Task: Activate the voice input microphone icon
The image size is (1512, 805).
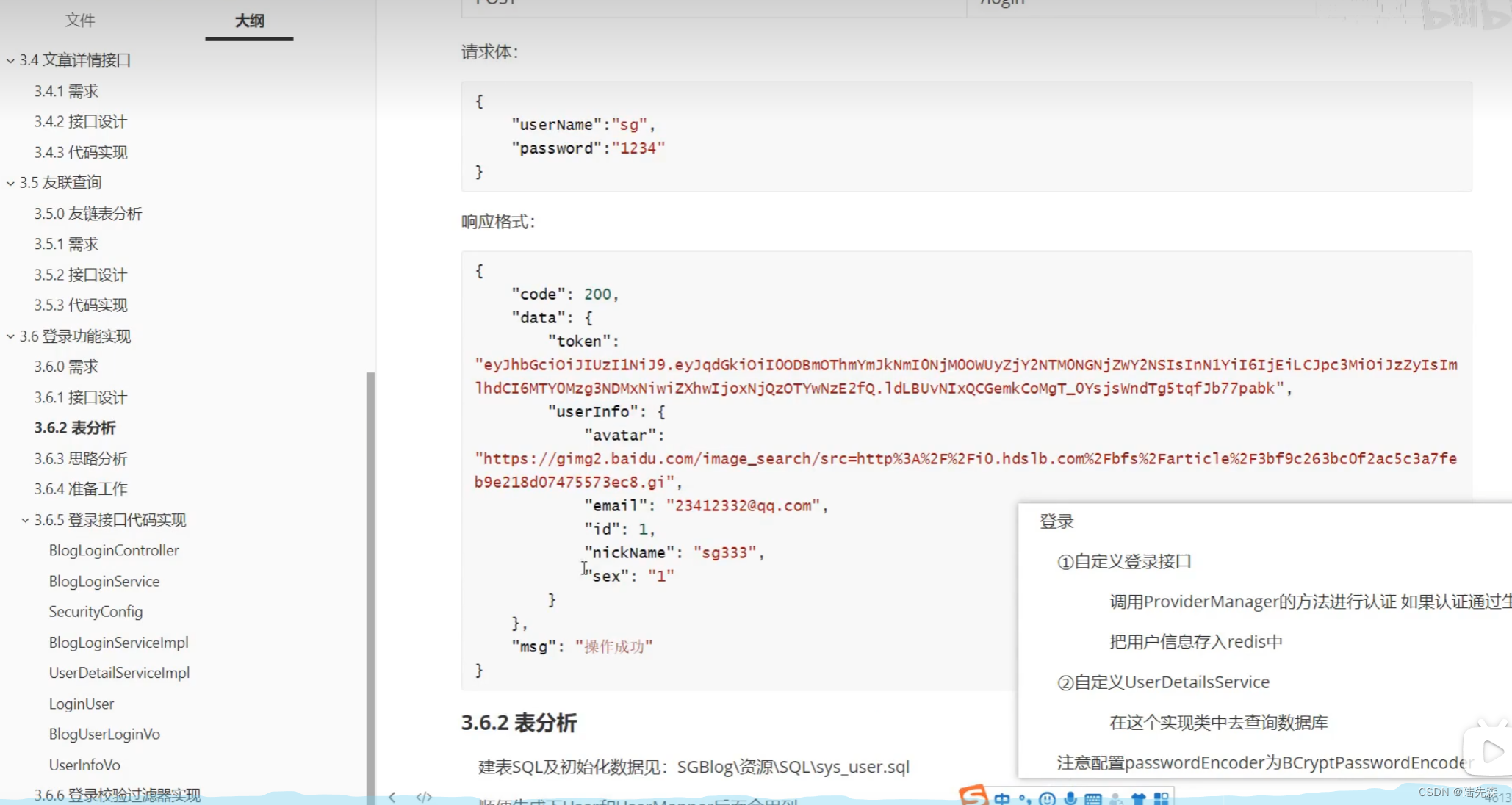Action: [1071, 798]
